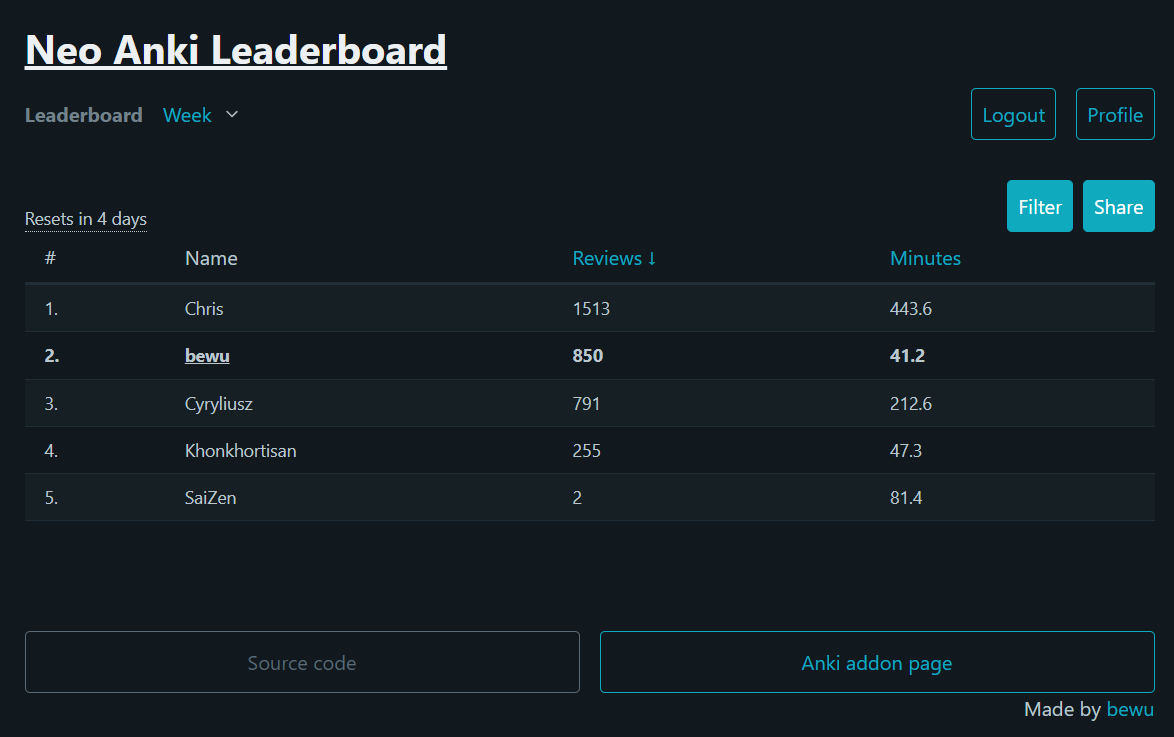Open the bewu username link in table
The width and height of the screenshot is (1174, 737).
(x=207, y=356)
